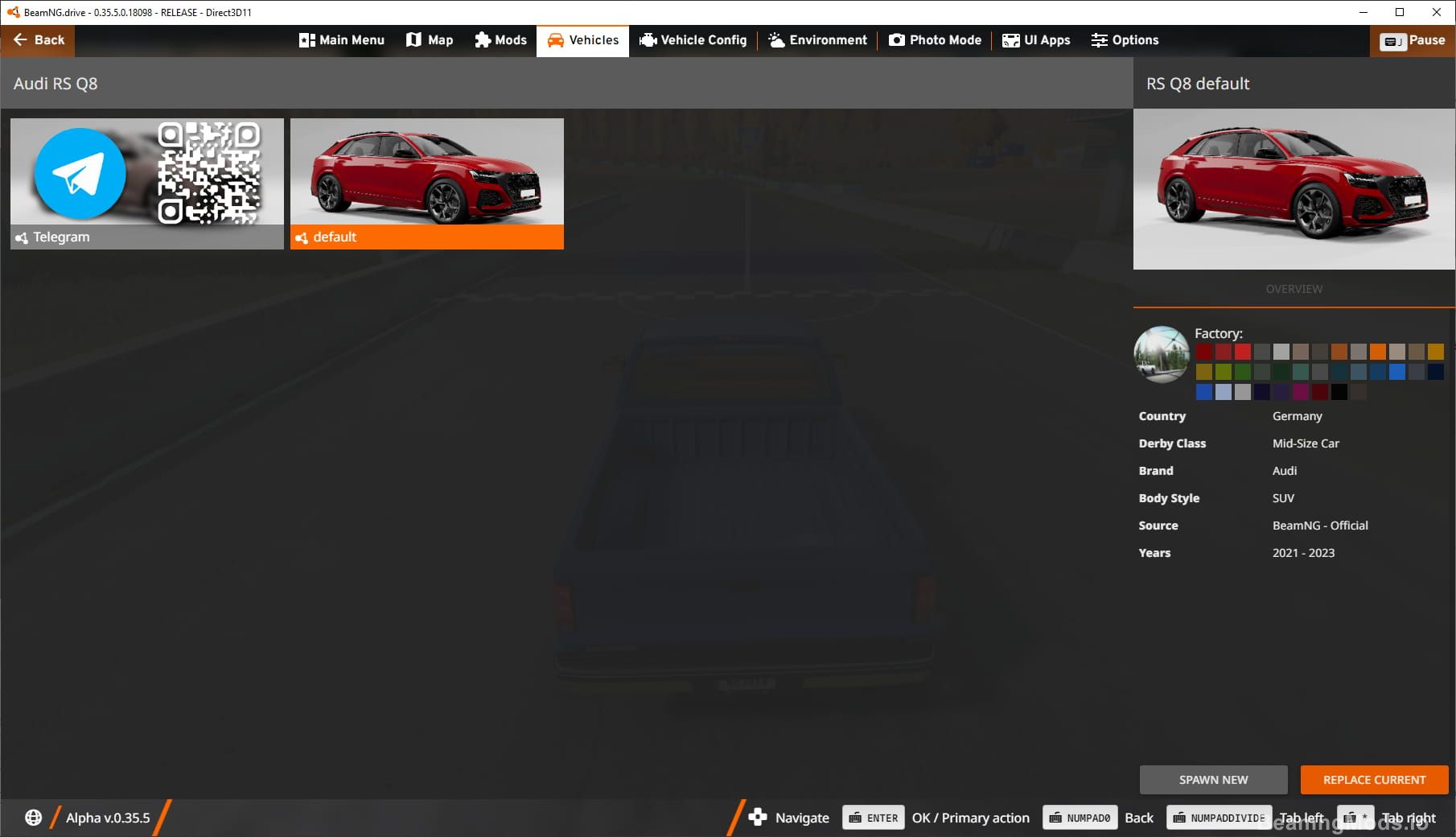This screenshot has height=837, width=1456.
Task: Click the 'SUV' body style value
Action: (1283, 498)
